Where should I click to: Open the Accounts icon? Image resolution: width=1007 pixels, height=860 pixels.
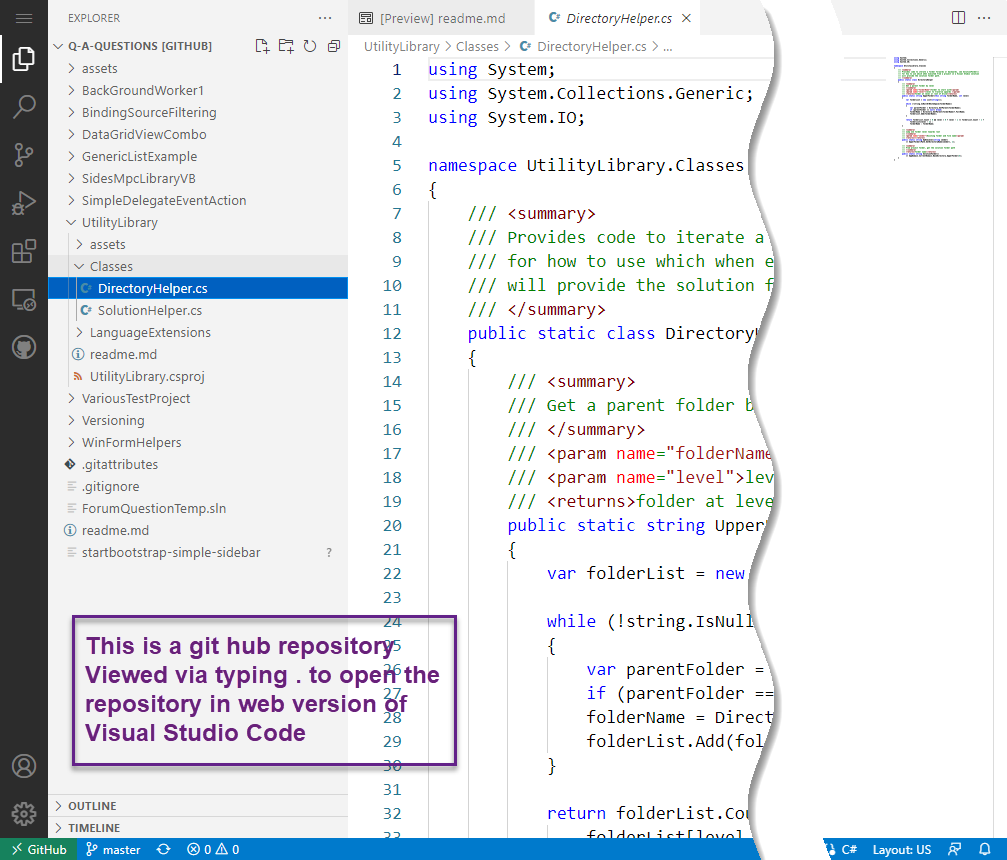(24, 766)
